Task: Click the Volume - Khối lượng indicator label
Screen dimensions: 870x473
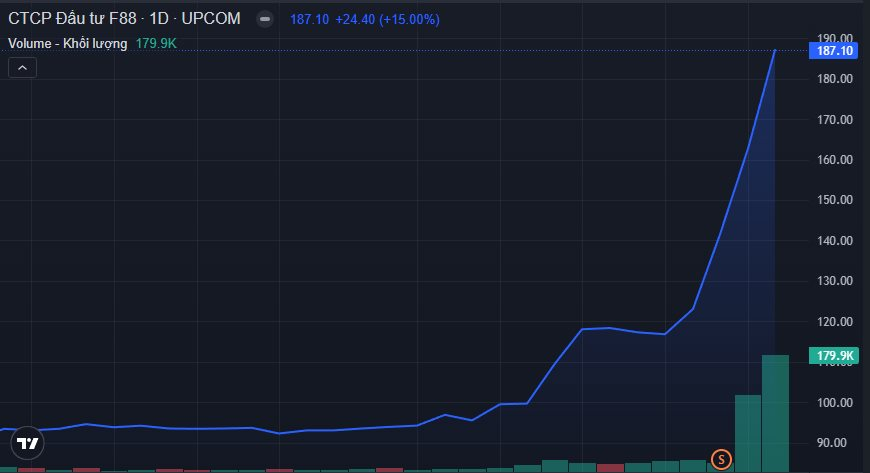Action: (68, 44)
